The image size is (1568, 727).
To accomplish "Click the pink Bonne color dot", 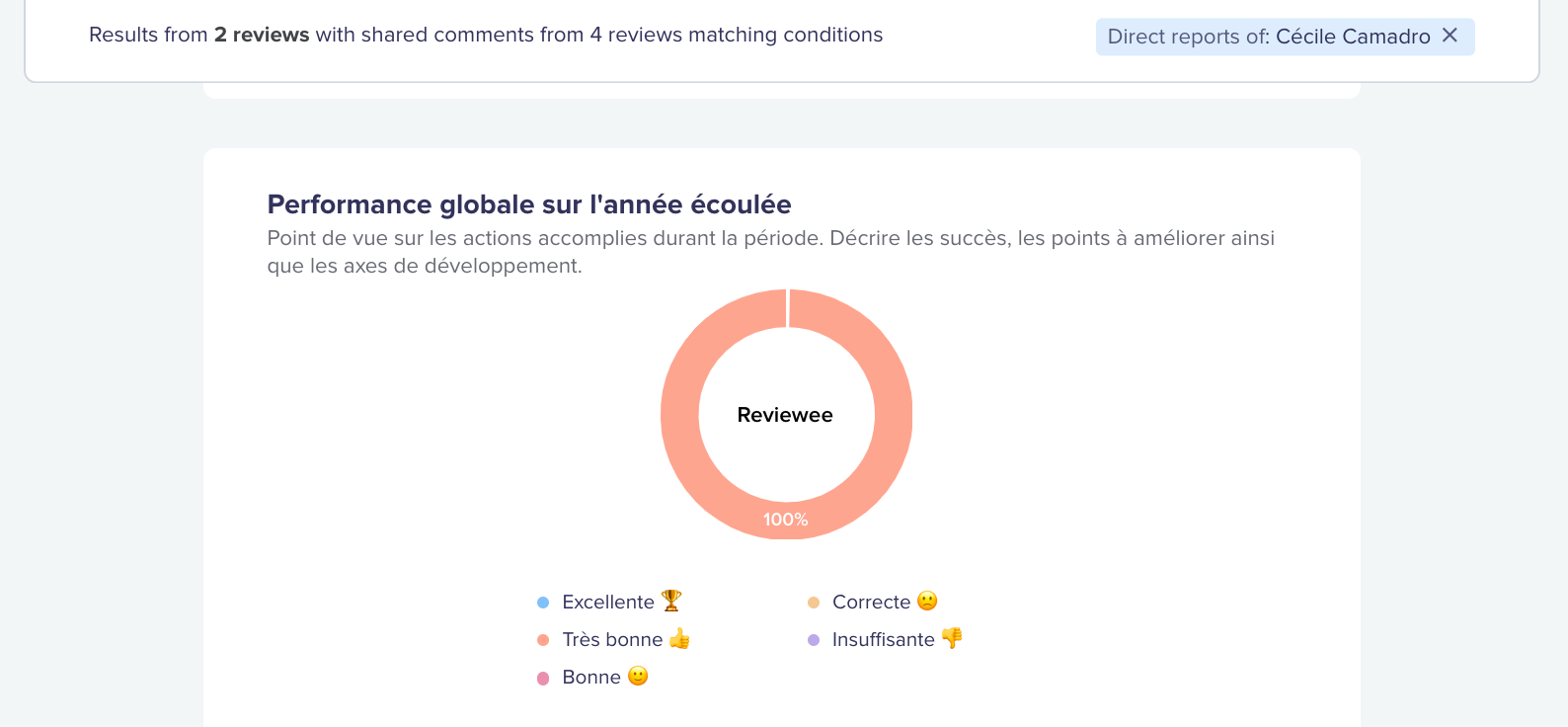I will 543,678.
